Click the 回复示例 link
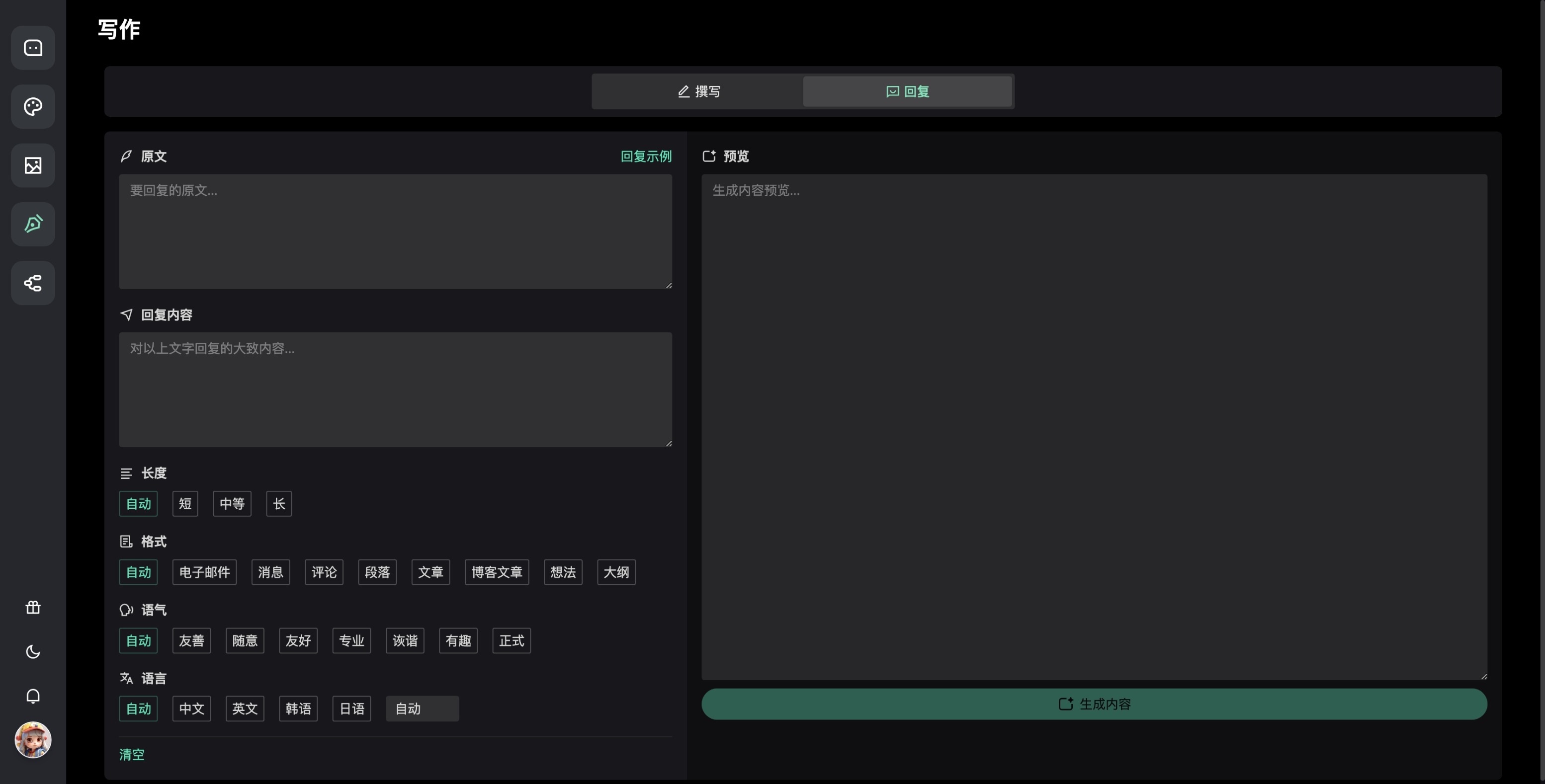 tap(646, 157)
